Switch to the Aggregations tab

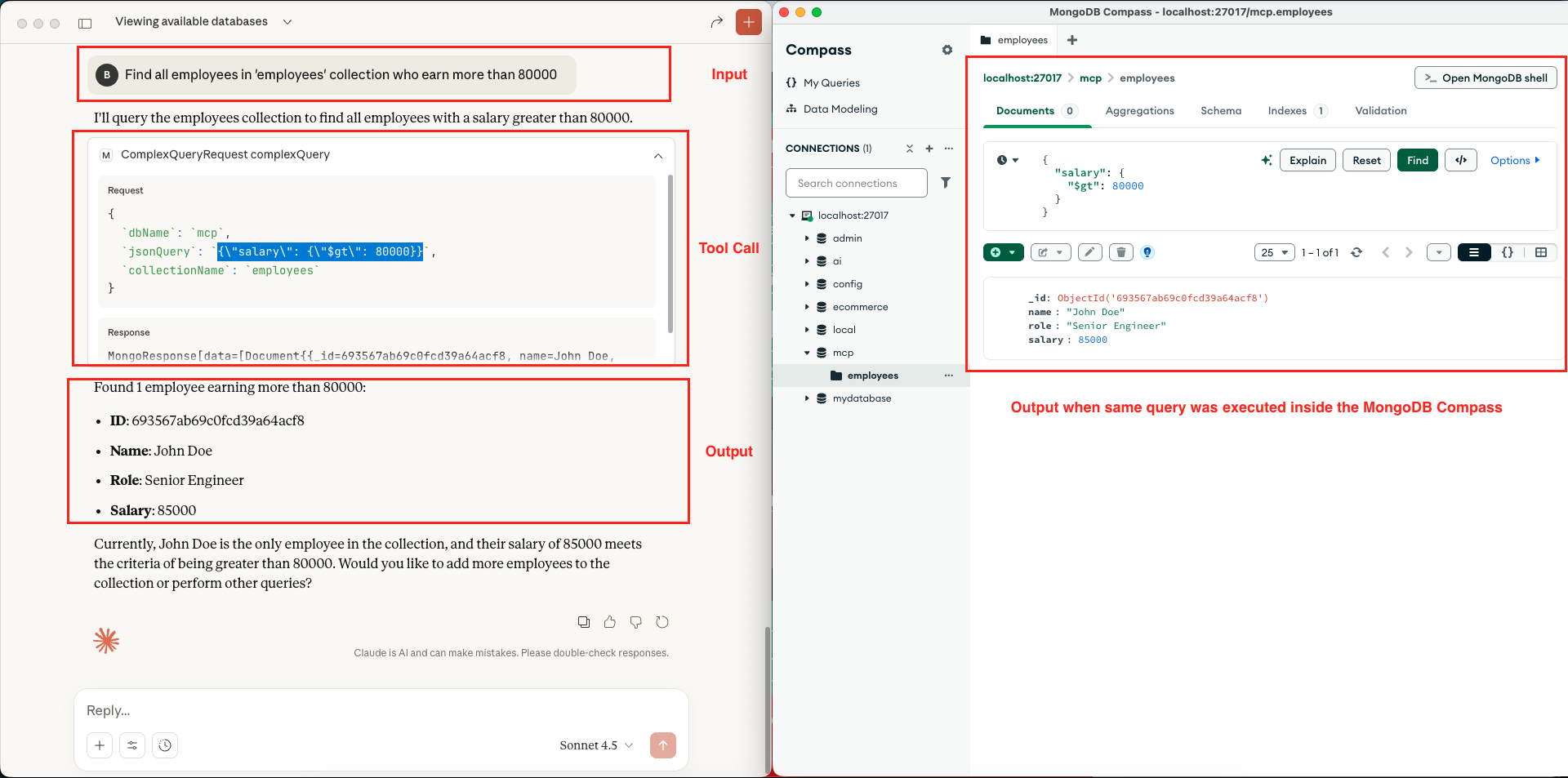click(1139, 111)
